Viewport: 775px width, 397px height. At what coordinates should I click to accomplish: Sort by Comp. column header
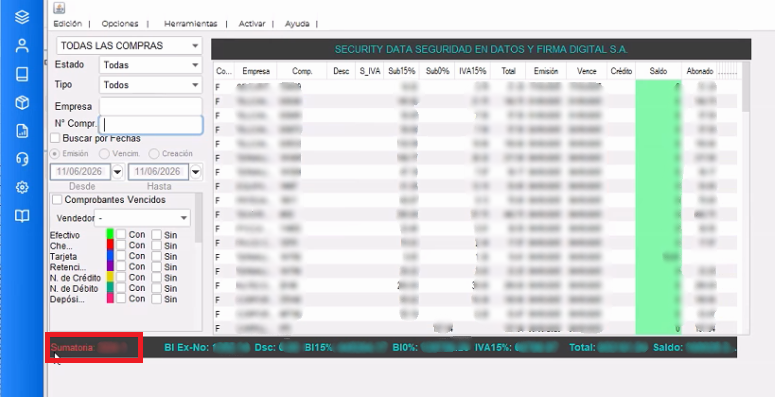coord(302,71)
